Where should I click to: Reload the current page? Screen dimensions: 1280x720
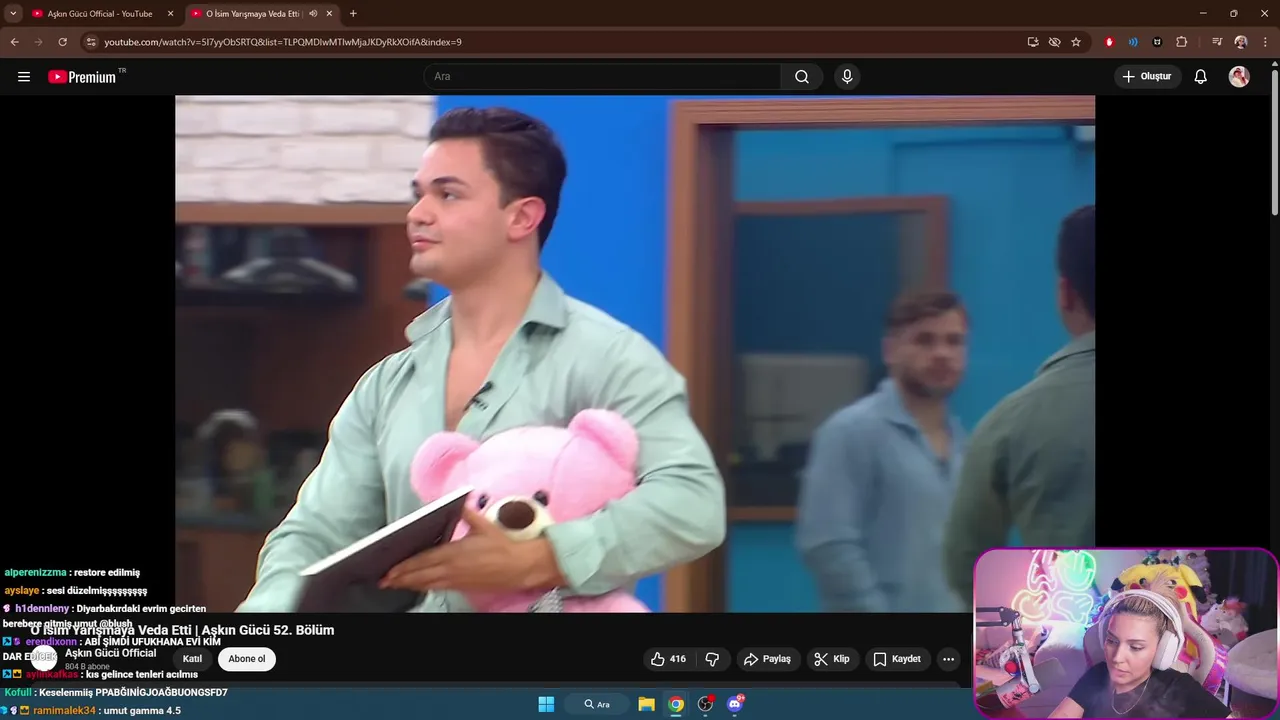pos(62,42)
